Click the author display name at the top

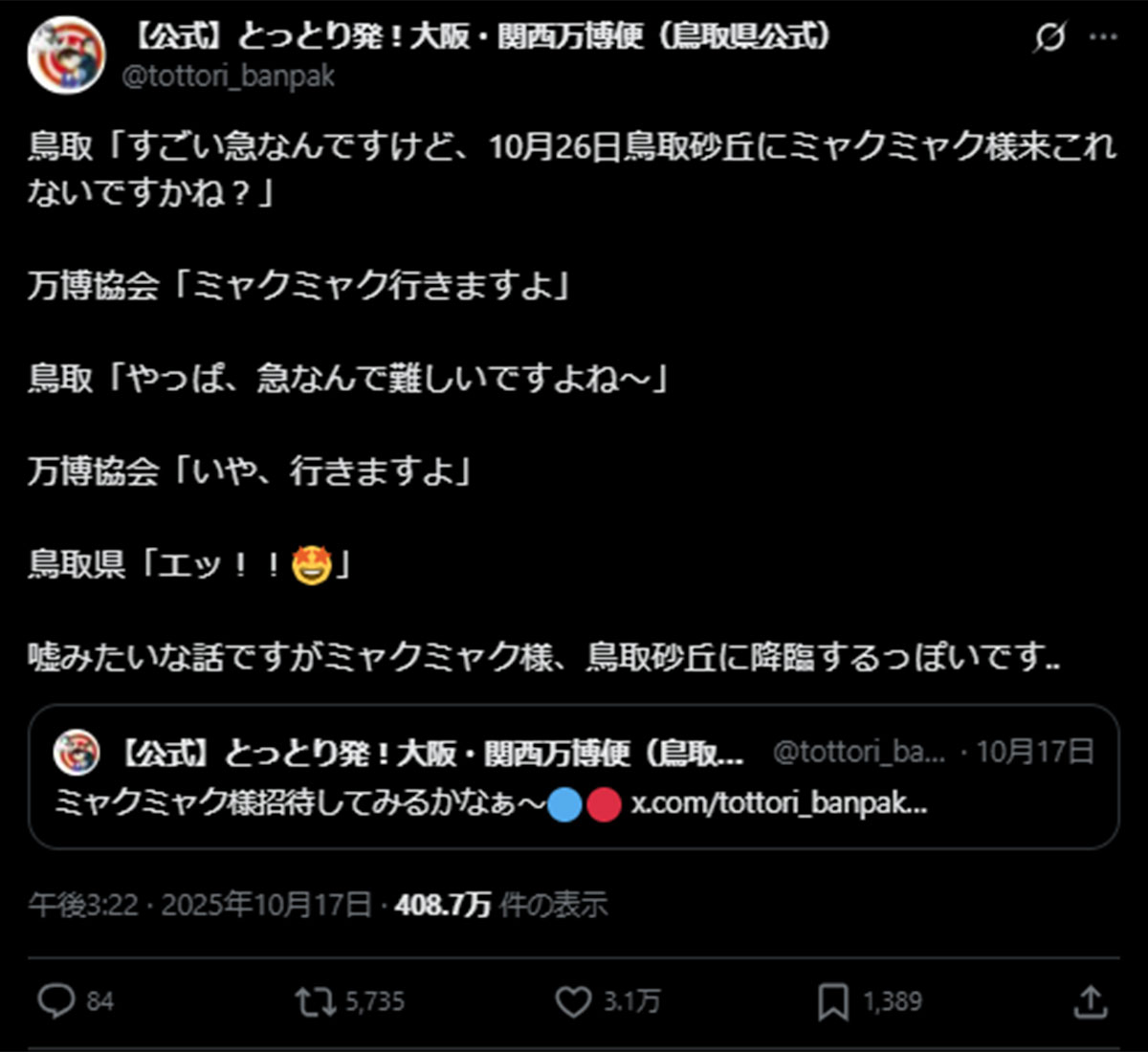tap(478, 36)
